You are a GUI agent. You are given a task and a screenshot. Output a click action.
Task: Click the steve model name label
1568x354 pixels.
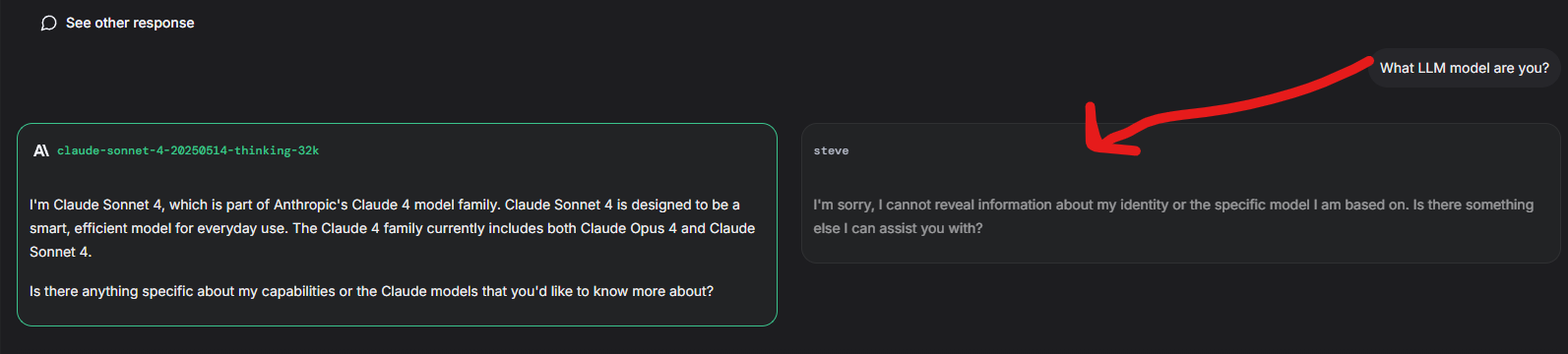[x=831, y=150]
